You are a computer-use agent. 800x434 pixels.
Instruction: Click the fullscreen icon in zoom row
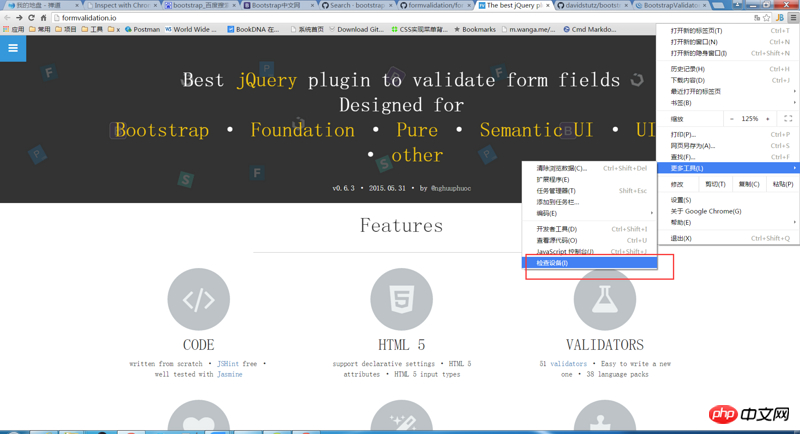[x=788, y=119]
